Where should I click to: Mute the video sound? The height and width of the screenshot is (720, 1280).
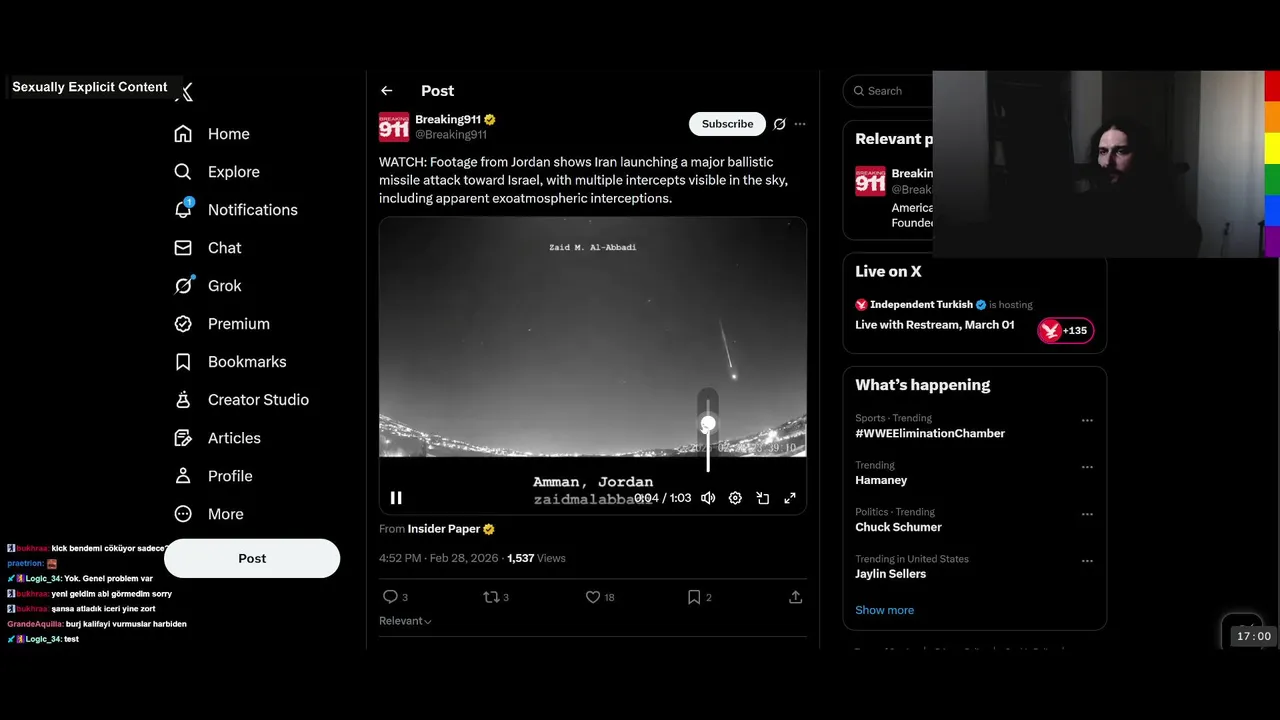(708, 498)
